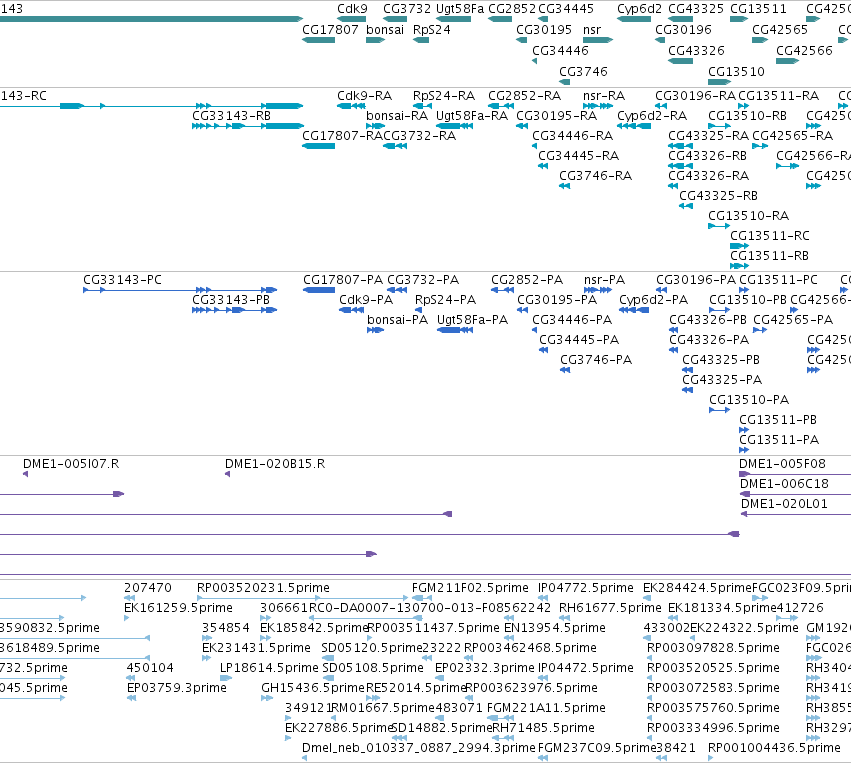The width and height of the screenshot is (851, 763).
Task: Click the Ugt58Fa-RA transcript label
Action: point(472,116)
